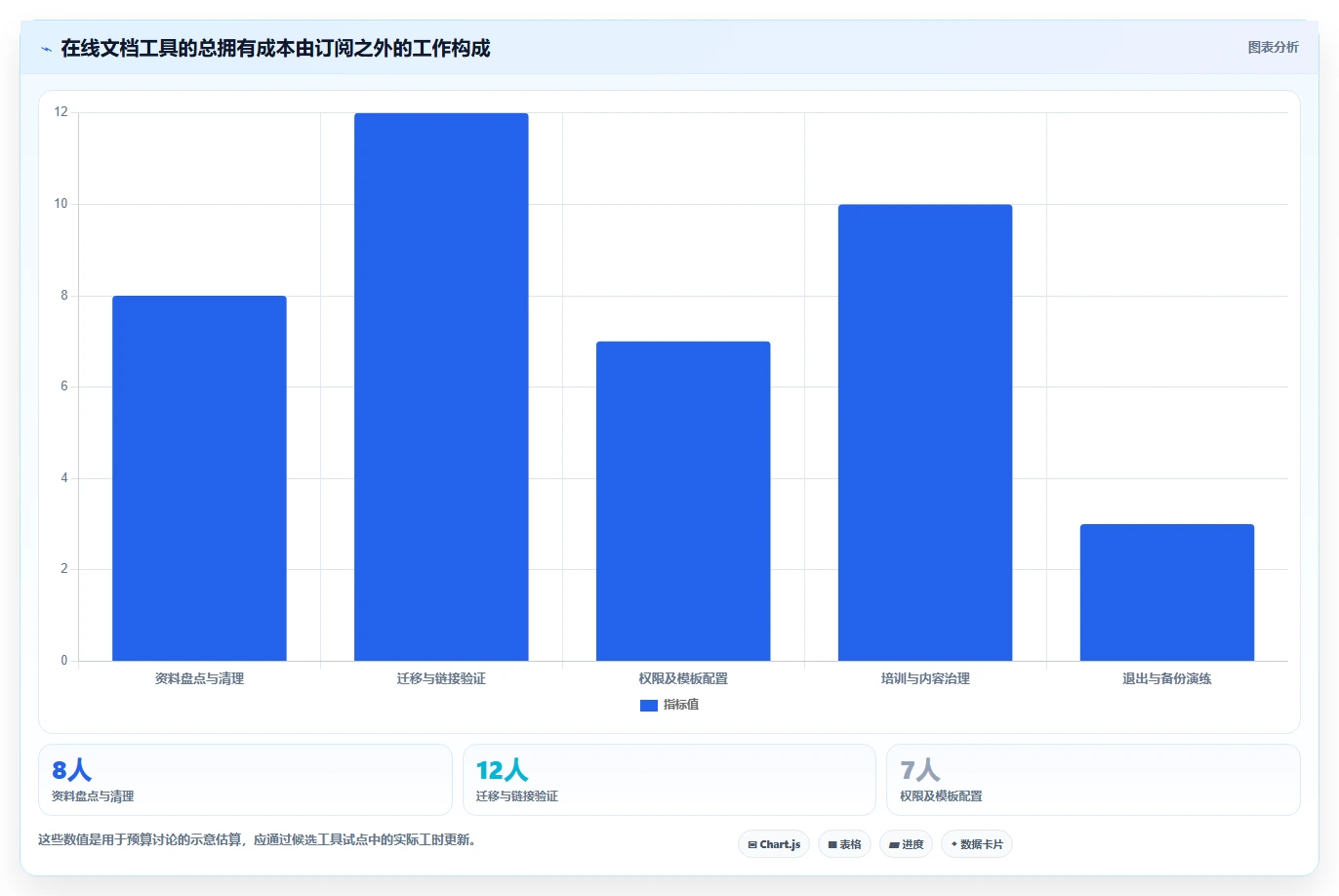
Task: Click the 退出与备份演练 x-axis label
Action: [1167, 678]
